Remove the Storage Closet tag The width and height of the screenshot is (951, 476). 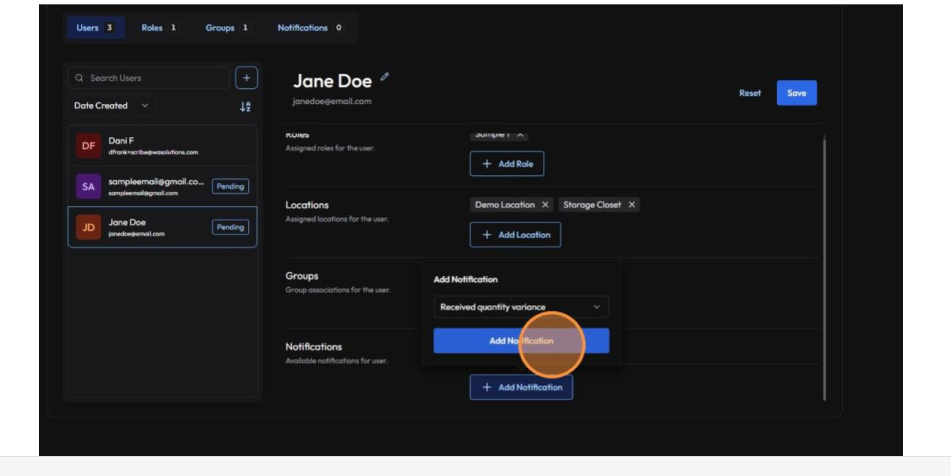tap(631, 205)
